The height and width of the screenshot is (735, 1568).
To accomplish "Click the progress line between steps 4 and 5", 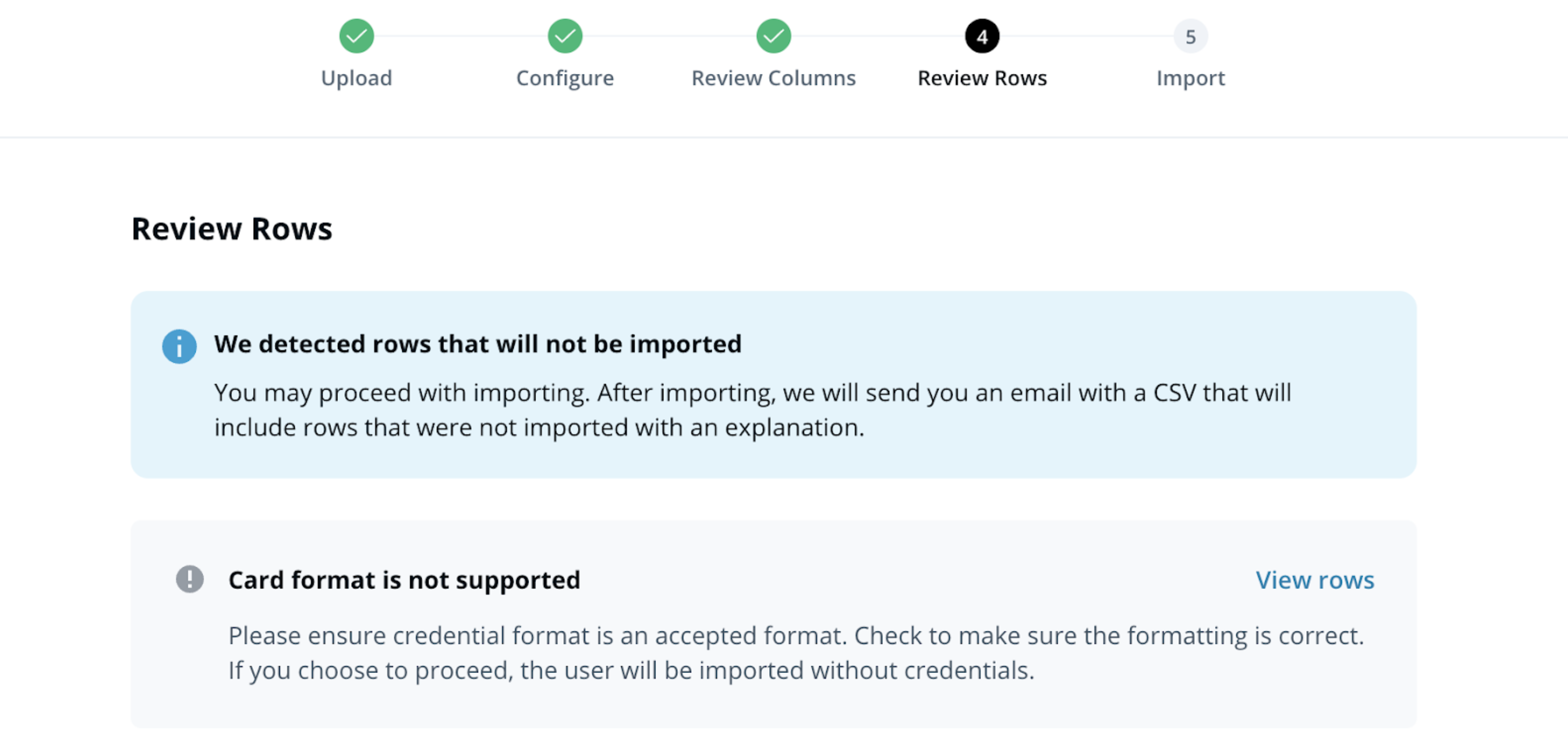I will [x=1086, y=36].
